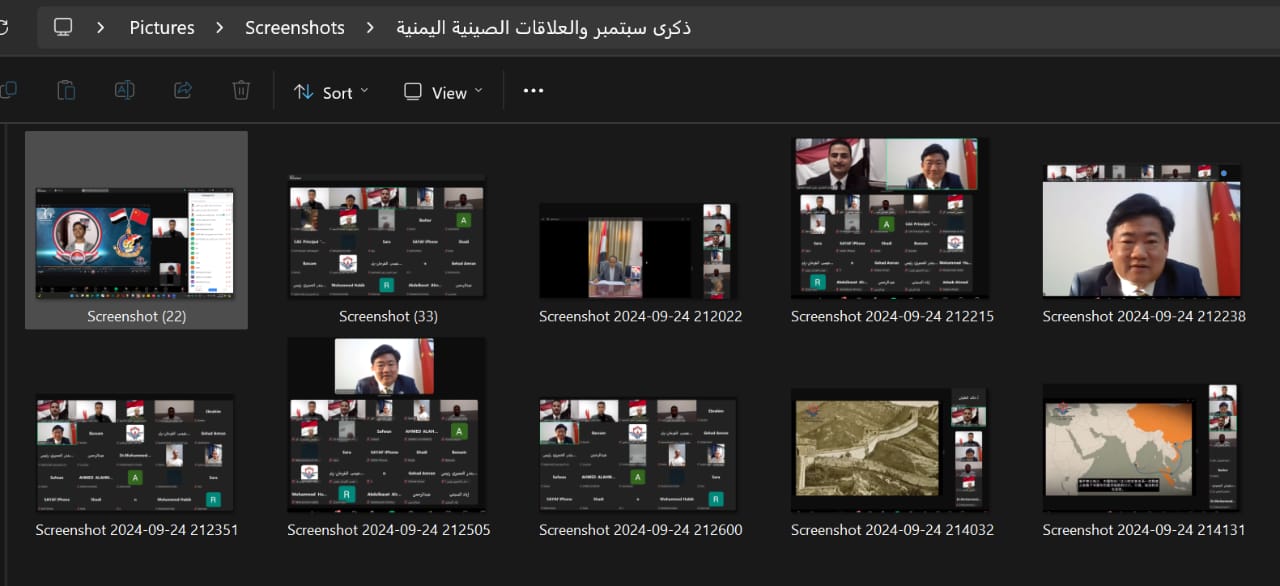The image size is (1280, 586).
Task: Expand the chevron right after Screenshots breadcrumb
Action: (370, 28)
